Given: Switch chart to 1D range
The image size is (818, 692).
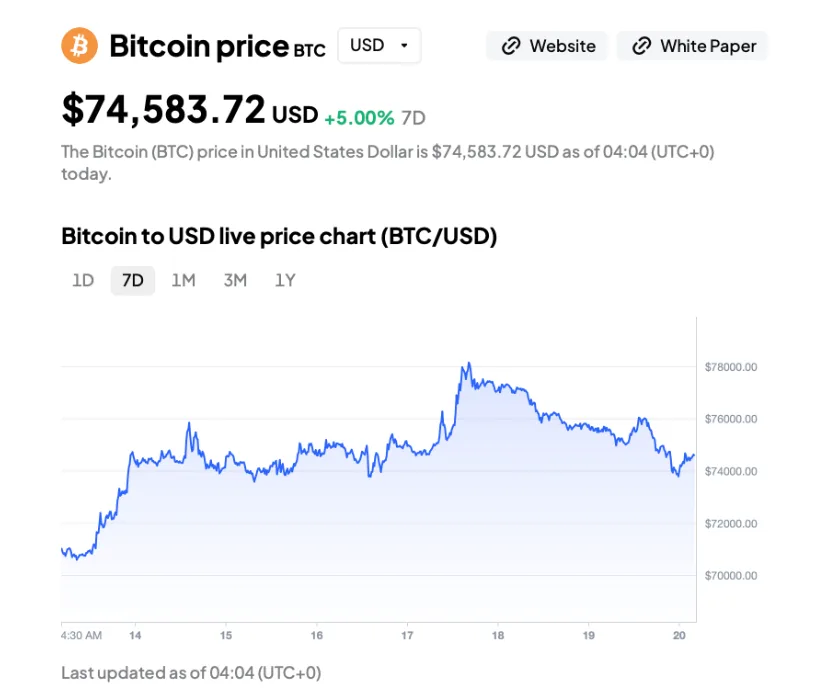Looking at the screenshot, I should click(83, 280).
